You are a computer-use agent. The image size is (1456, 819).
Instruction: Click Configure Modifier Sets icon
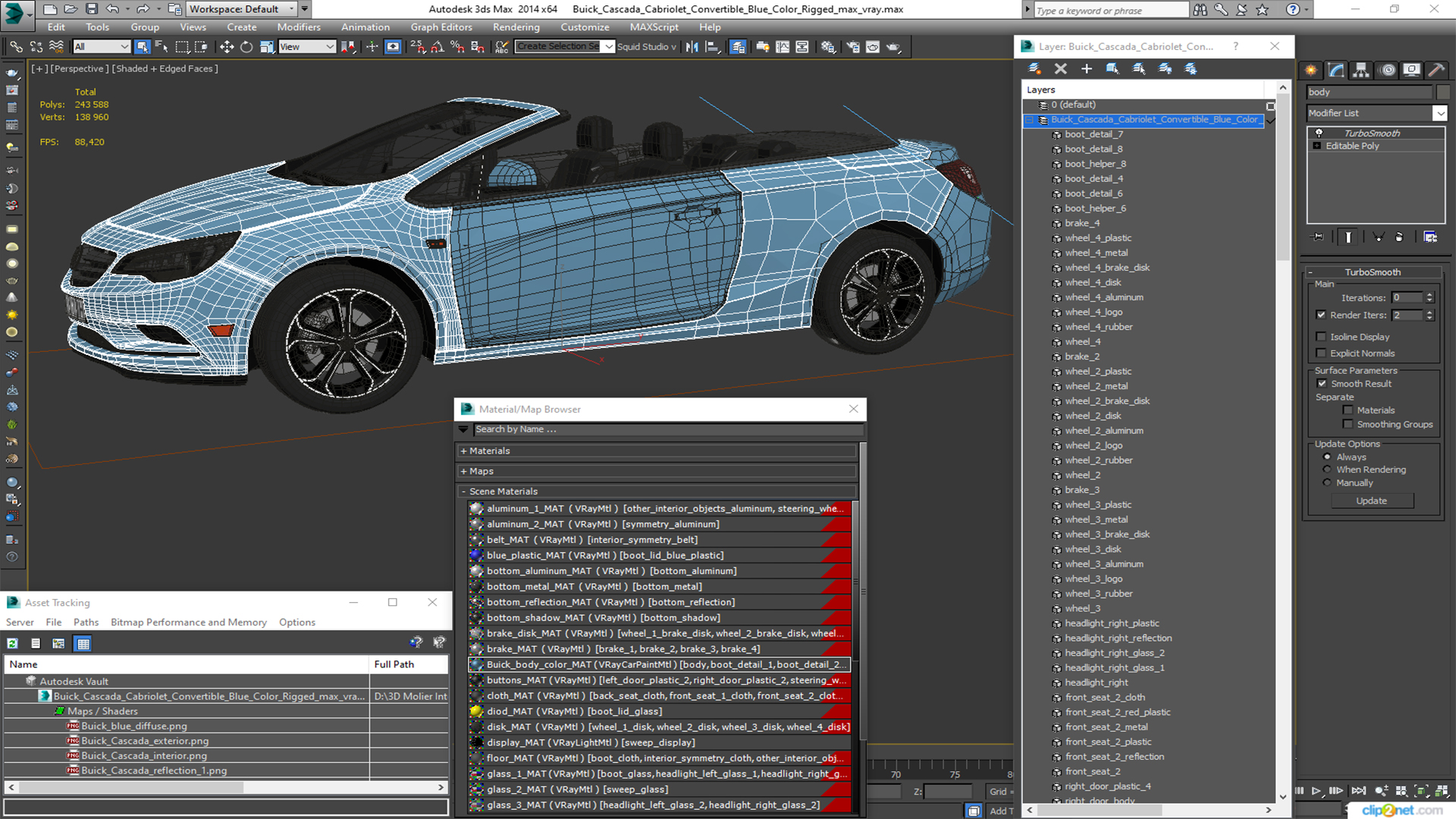[1430, 237]
